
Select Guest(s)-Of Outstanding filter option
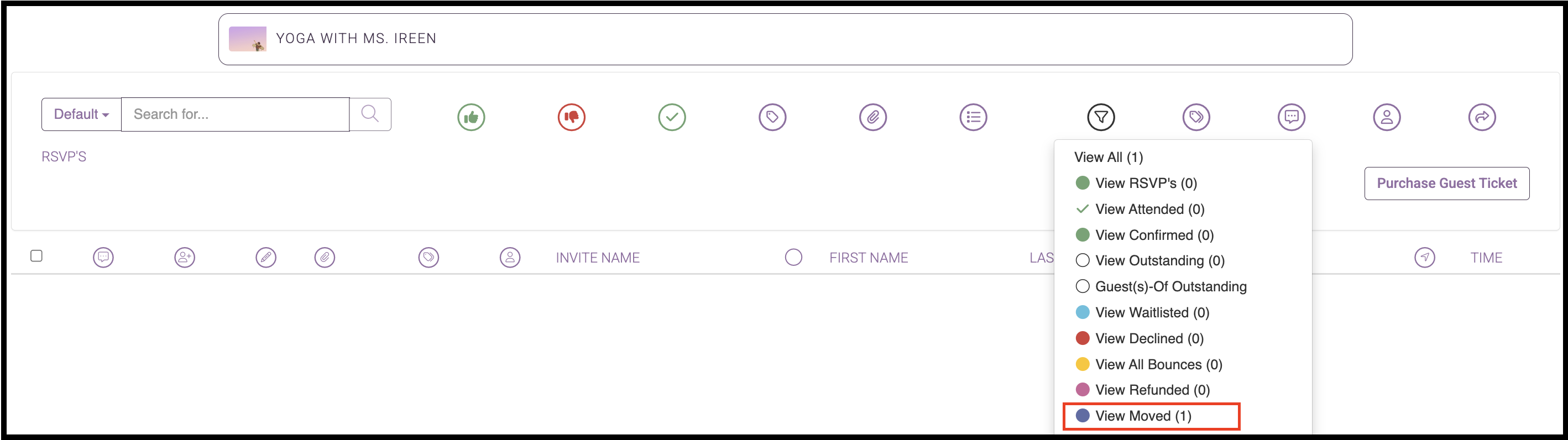point(1161,287)
